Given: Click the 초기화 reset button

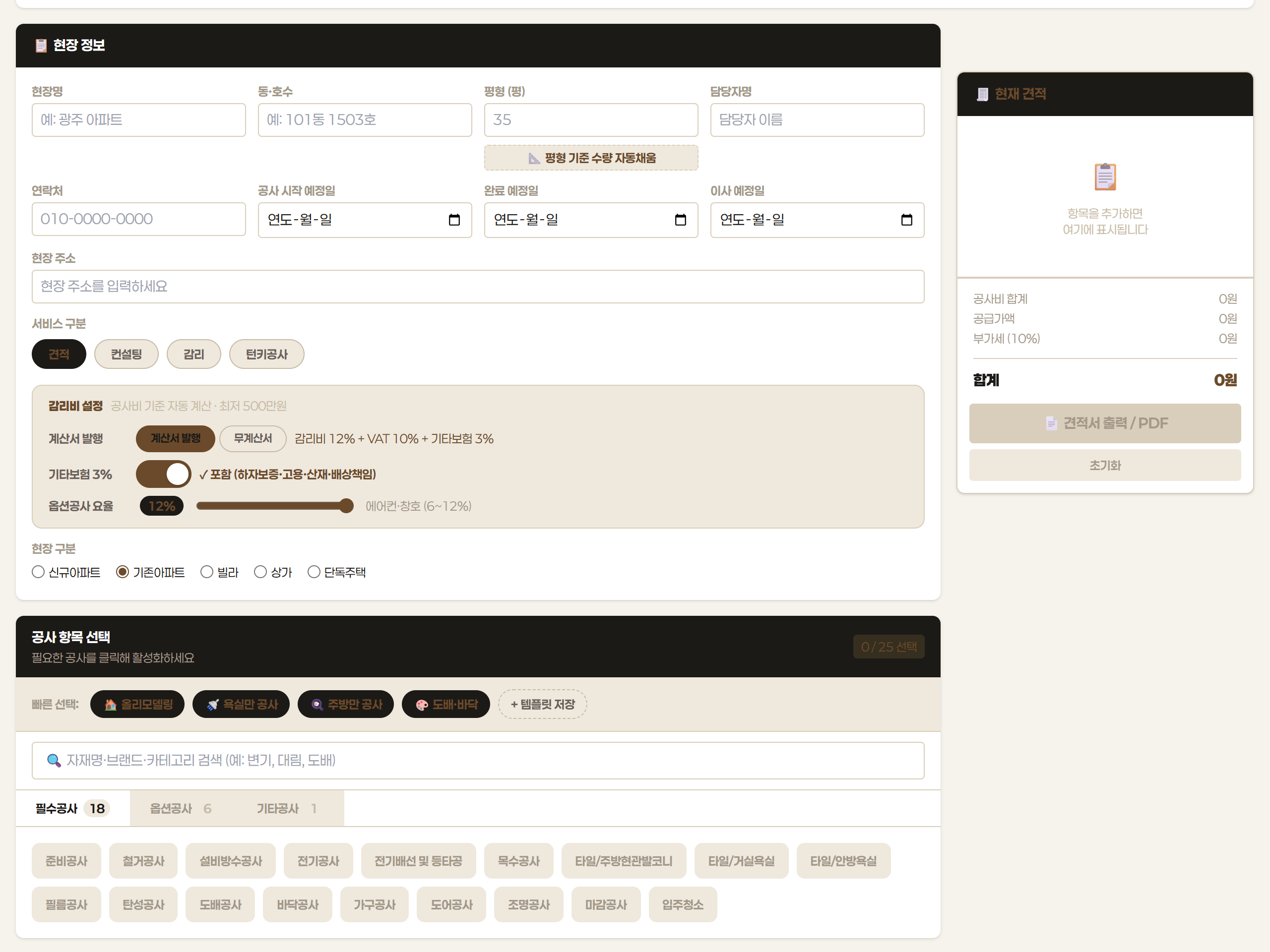Looking at the screenshot, I should 1104,466.
